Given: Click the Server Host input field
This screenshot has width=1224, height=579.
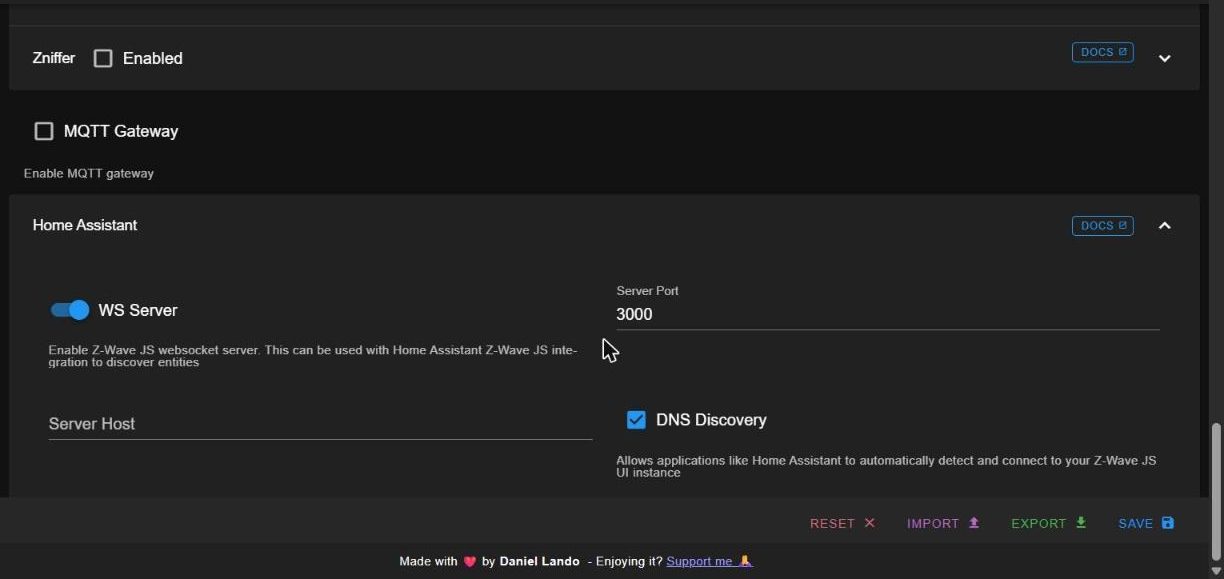Looking at the screenshot, I should [320, 424].
